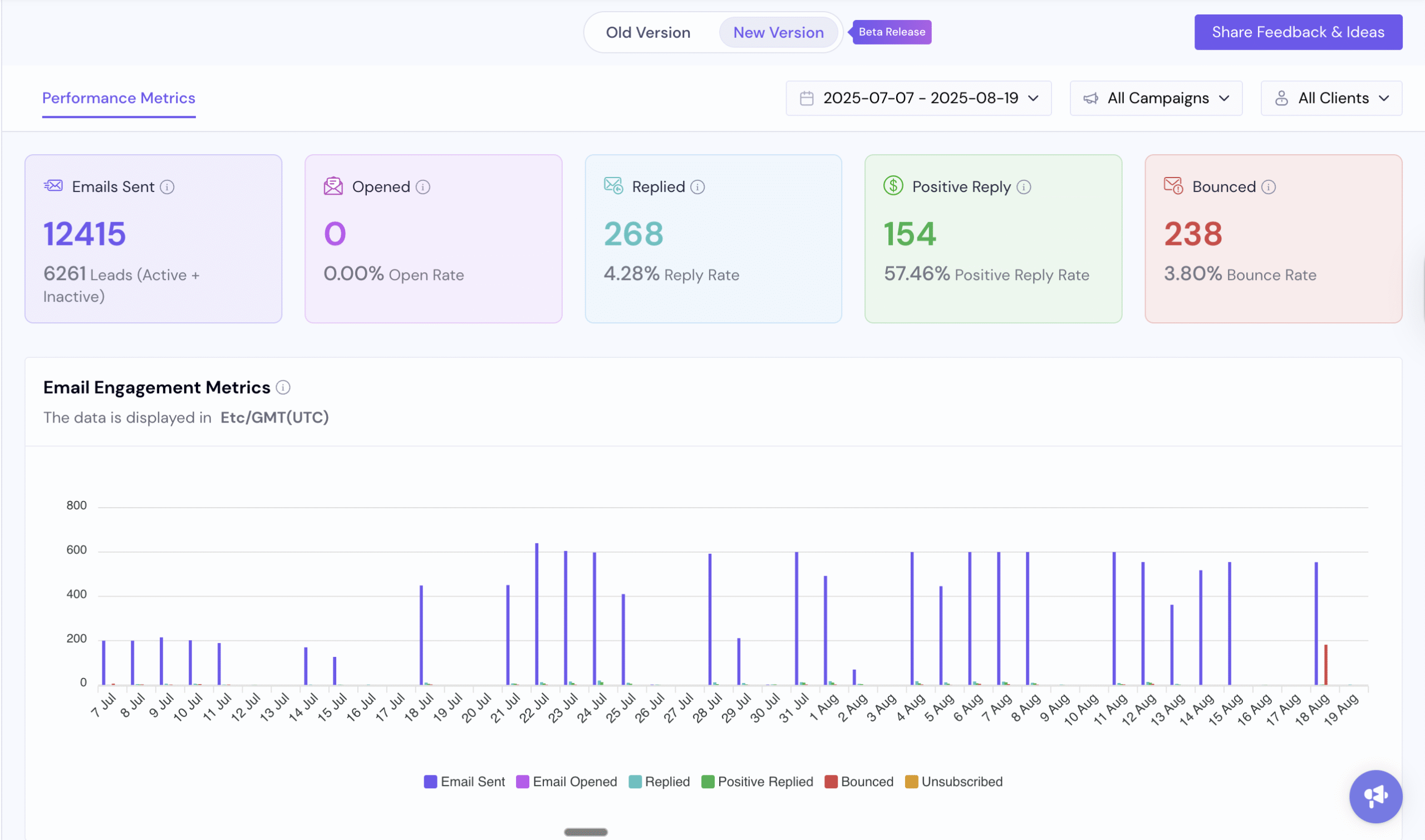
Task: Click the Beta Release badge
Action: point(892,32)
